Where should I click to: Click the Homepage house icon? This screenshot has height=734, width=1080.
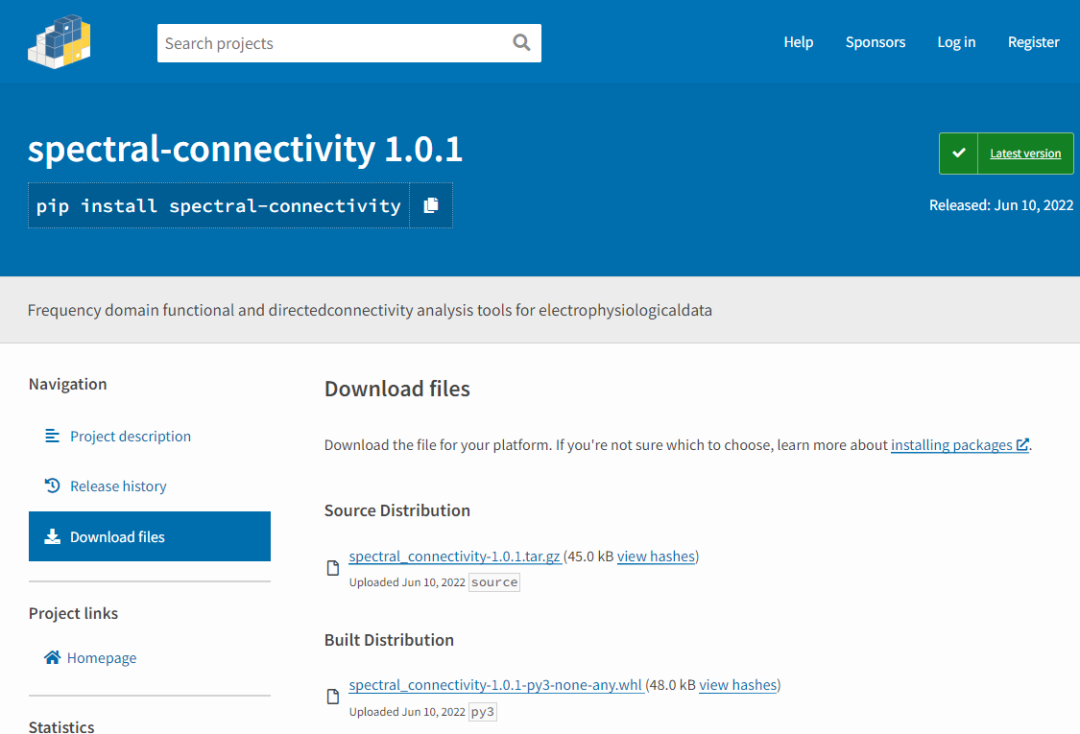click(52, 658)
